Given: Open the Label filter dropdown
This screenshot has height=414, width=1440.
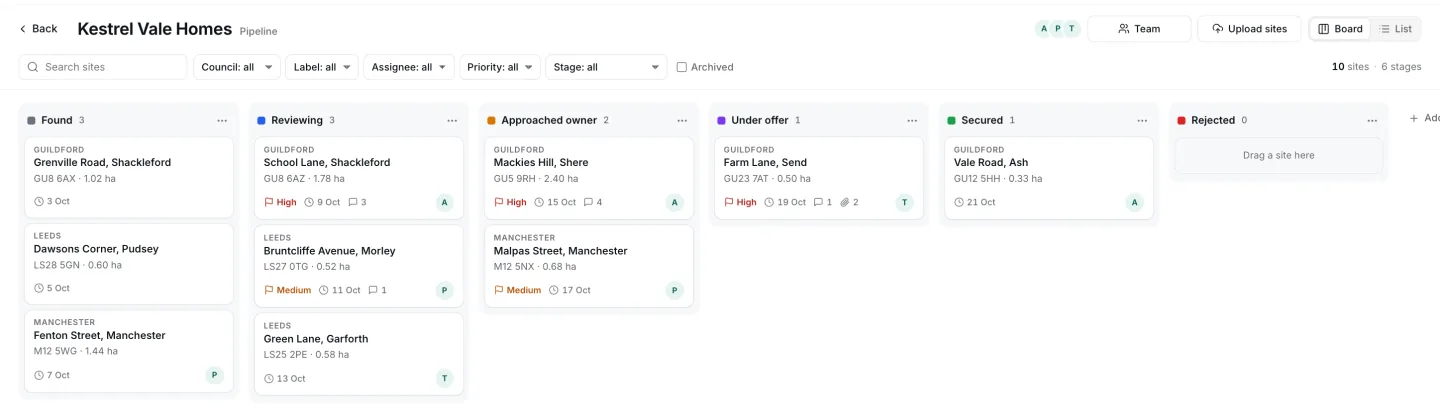Looking at the screenshot, I should click(322, 67).
